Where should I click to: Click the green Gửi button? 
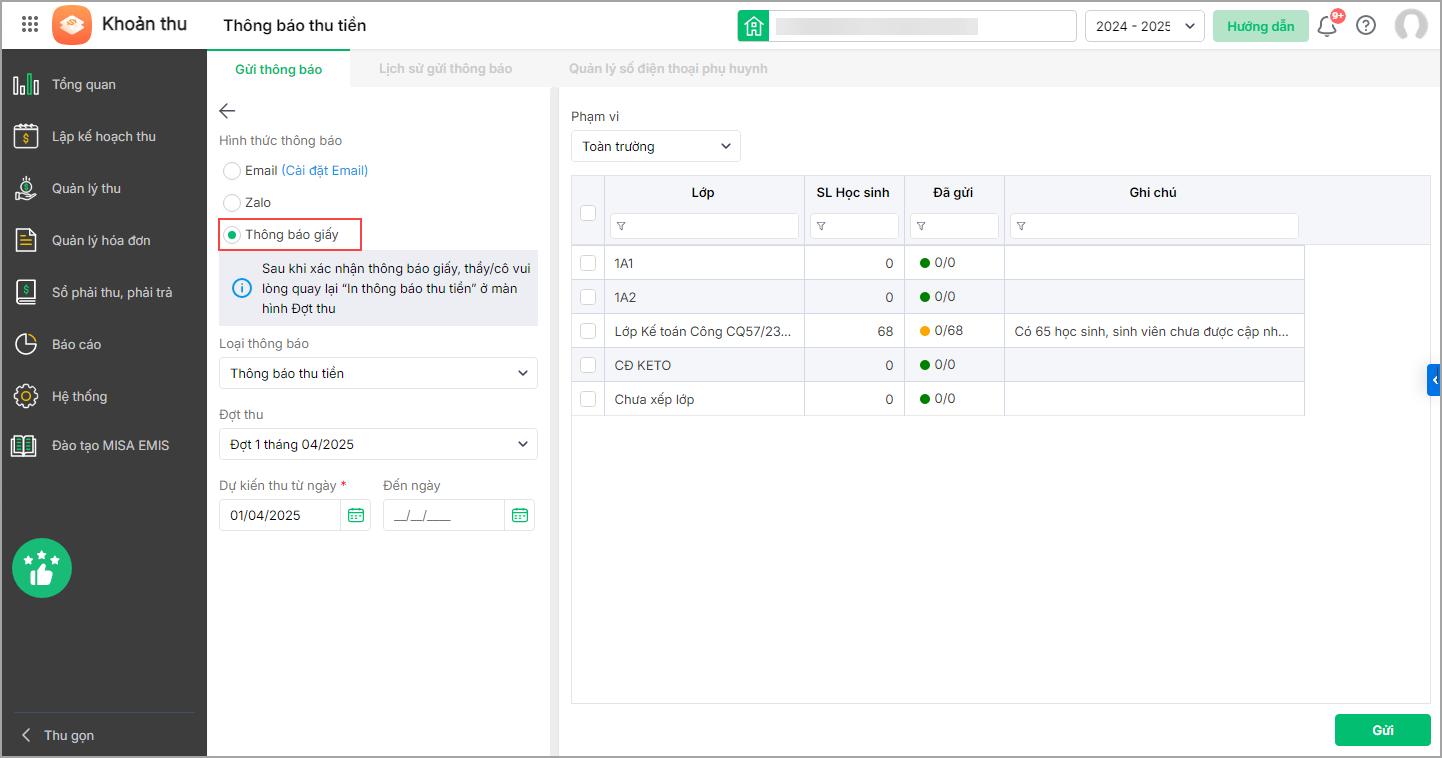[1382, 730]
